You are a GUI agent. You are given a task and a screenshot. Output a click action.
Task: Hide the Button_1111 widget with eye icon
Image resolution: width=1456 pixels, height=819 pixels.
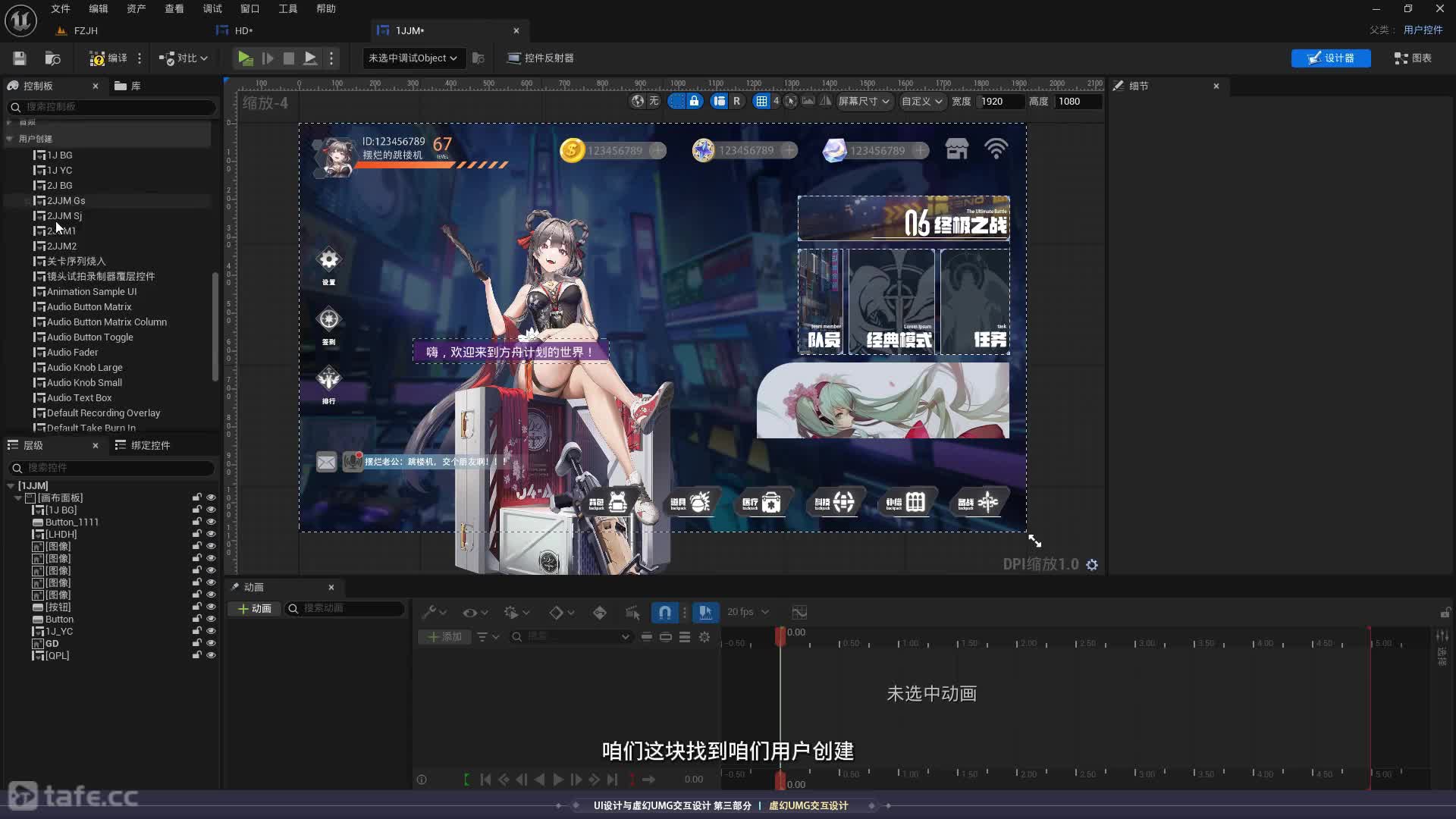point(211,522)
